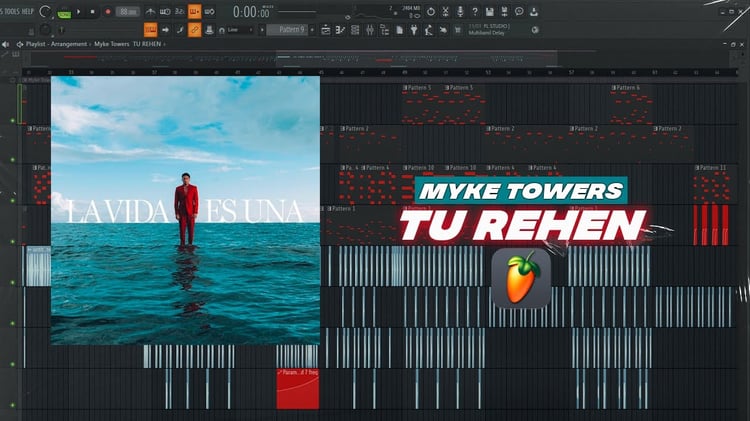Open the Pattern 9 selector dropdown
The width and height of the screenshot is (750, 421).
(291, 30)
